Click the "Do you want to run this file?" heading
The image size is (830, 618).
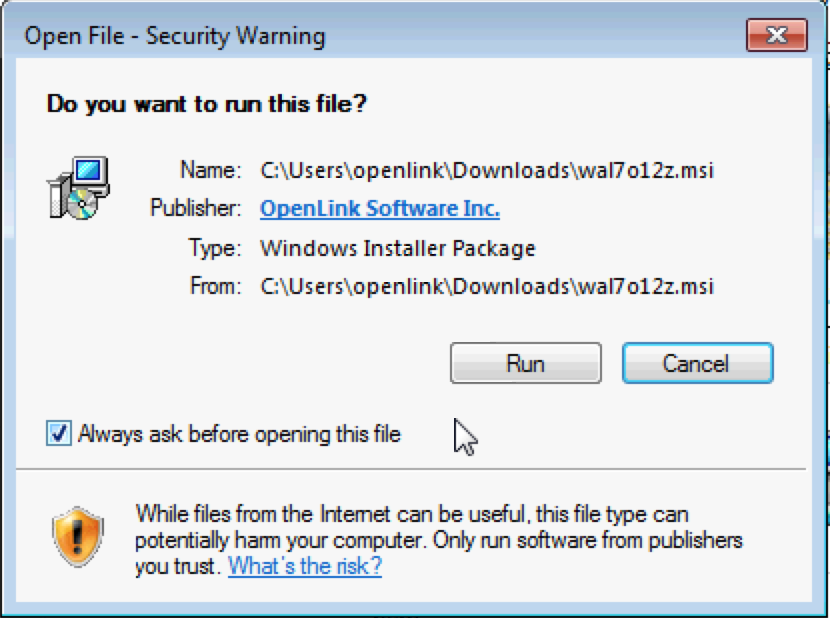(207, 103)
